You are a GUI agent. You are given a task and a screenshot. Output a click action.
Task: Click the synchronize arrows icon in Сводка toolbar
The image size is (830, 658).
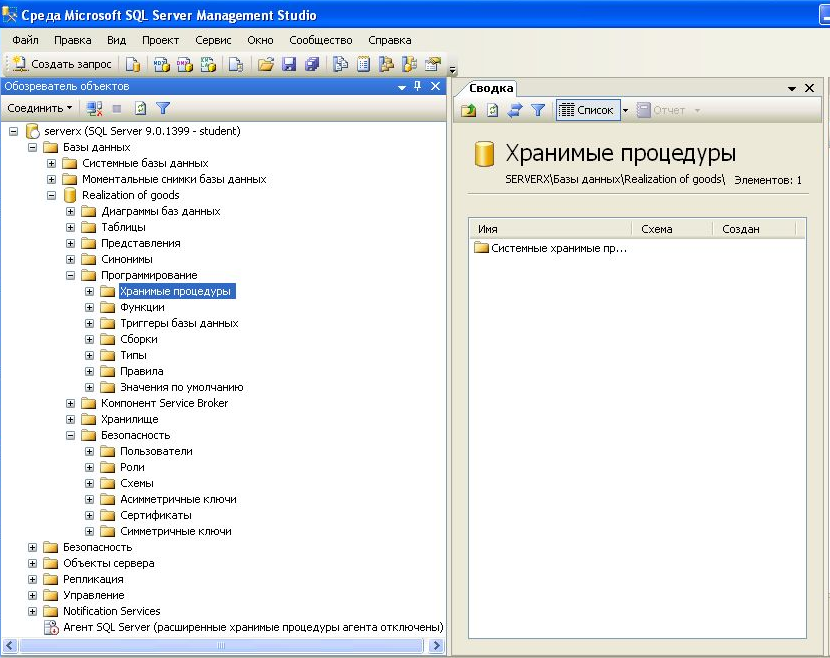(x=515, y=110)
